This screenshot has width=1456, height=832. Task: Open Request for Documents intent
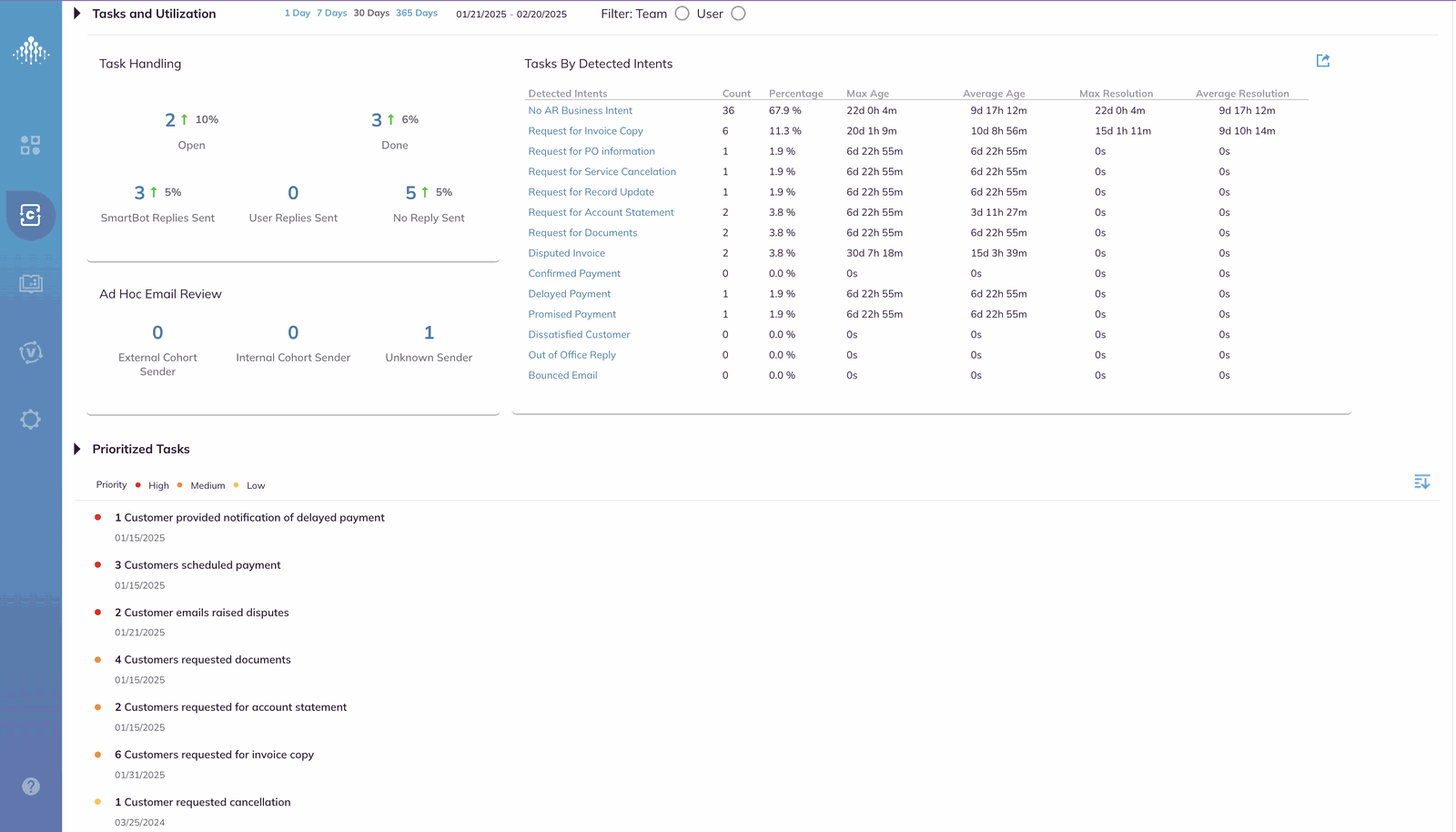[583, 233]
